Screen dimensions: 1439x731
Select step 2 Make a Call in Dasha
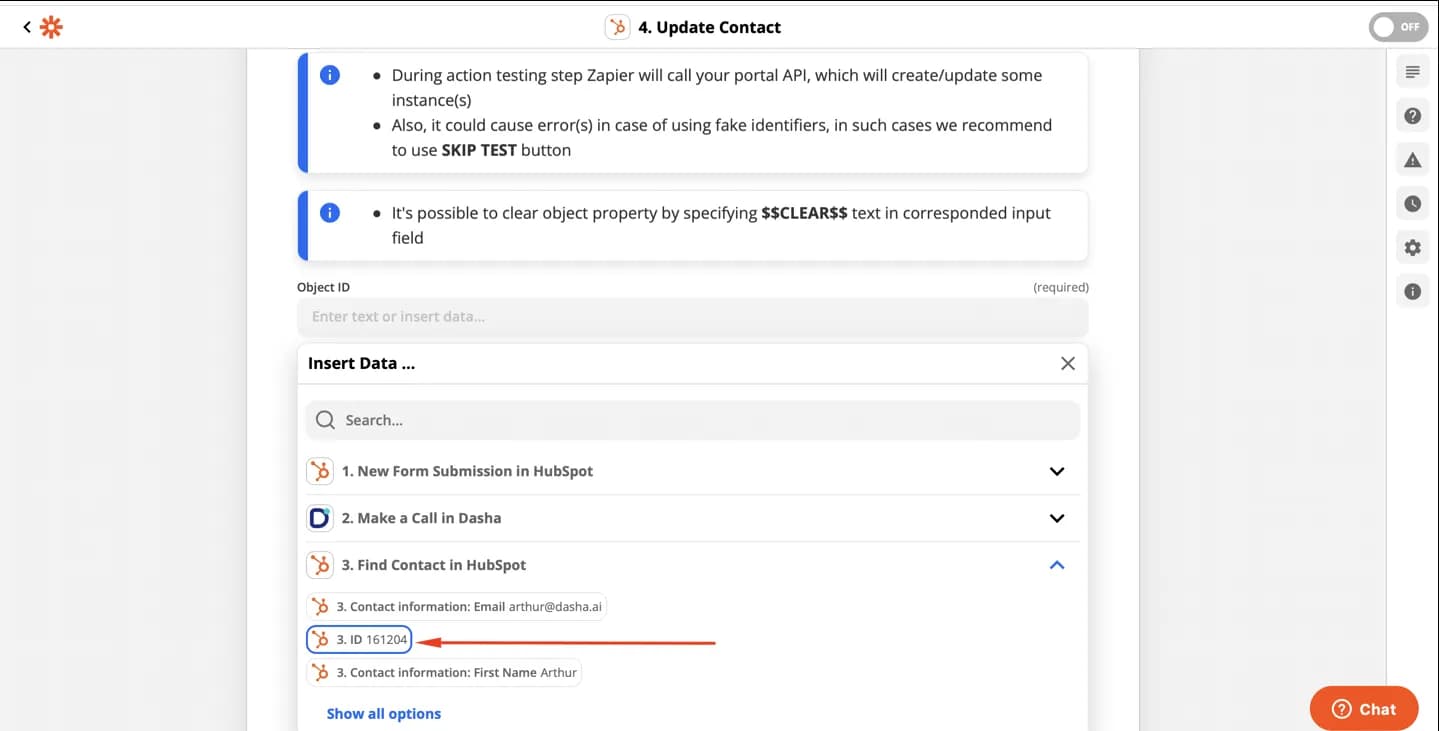point(692,518)
